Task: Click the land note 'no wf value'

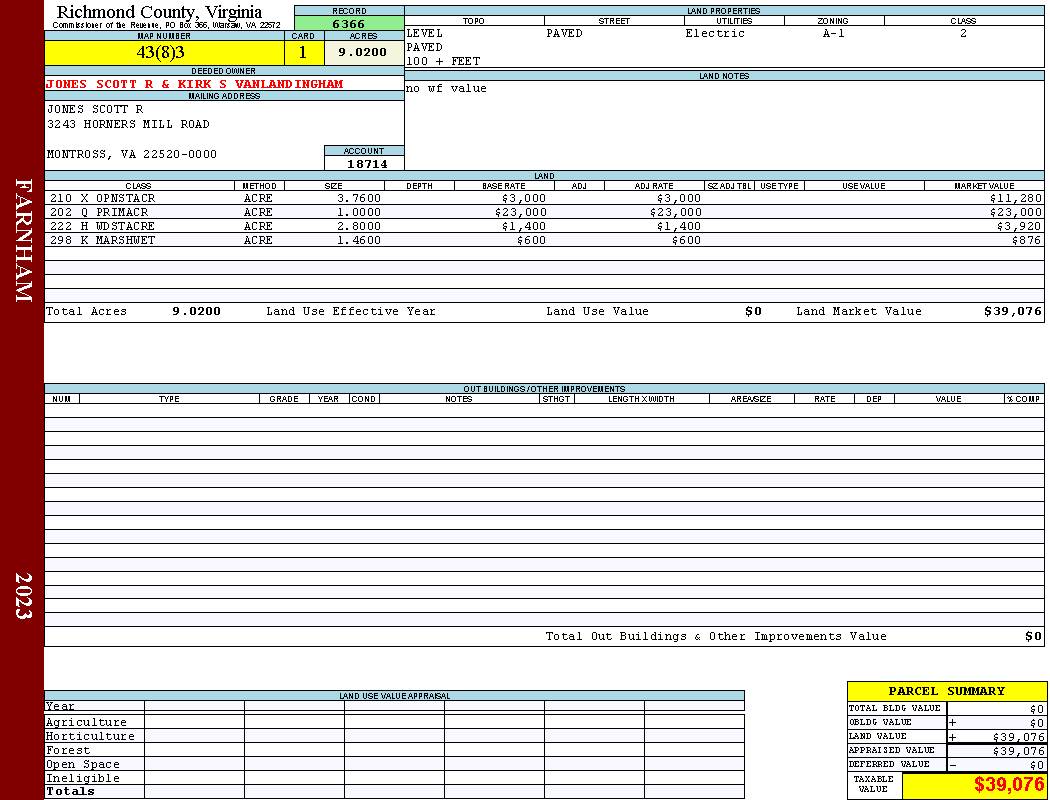Action: [x=446, y=88]
